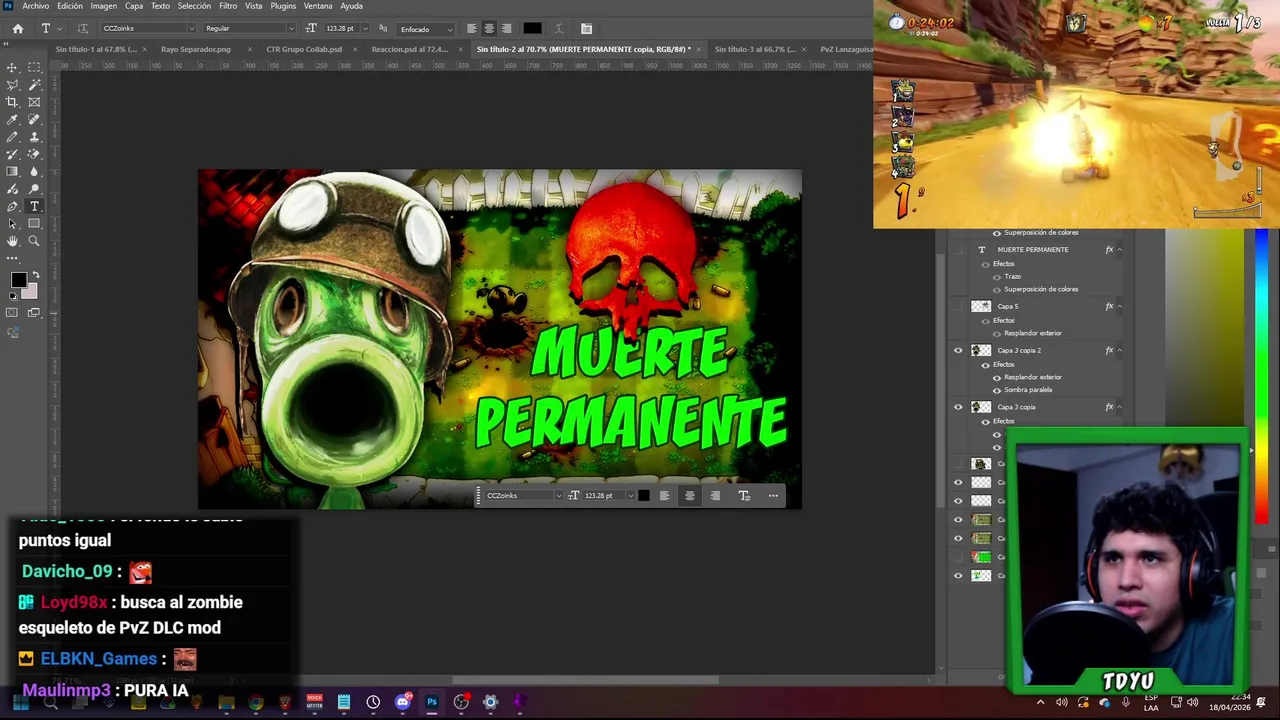Select the Crop tool

[12, 102]
